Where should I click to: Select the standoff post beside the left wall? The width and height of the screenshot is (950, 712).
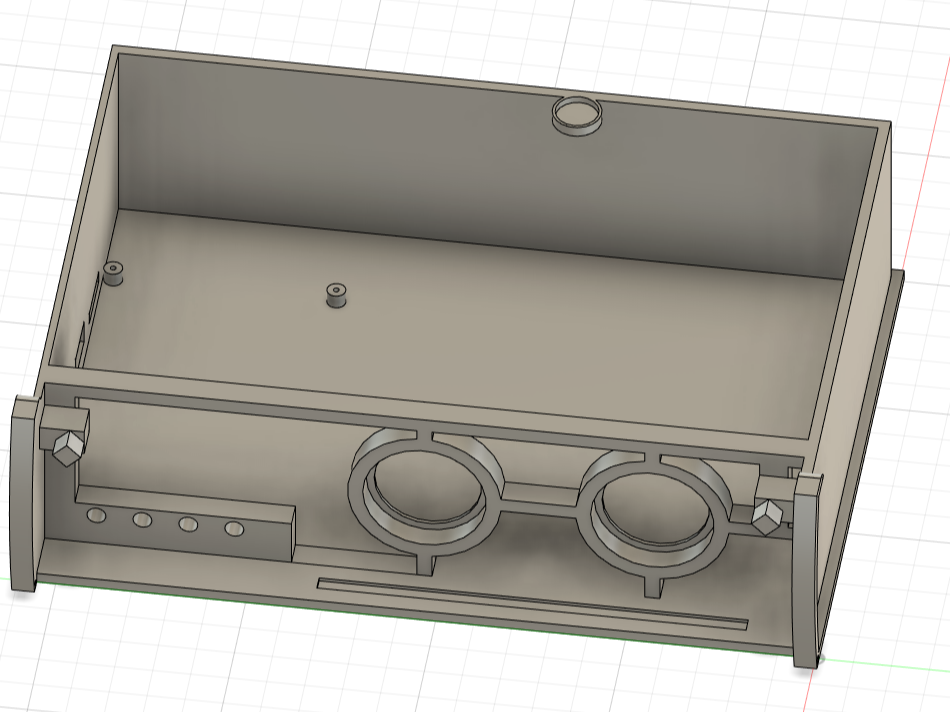pos(113,273)
